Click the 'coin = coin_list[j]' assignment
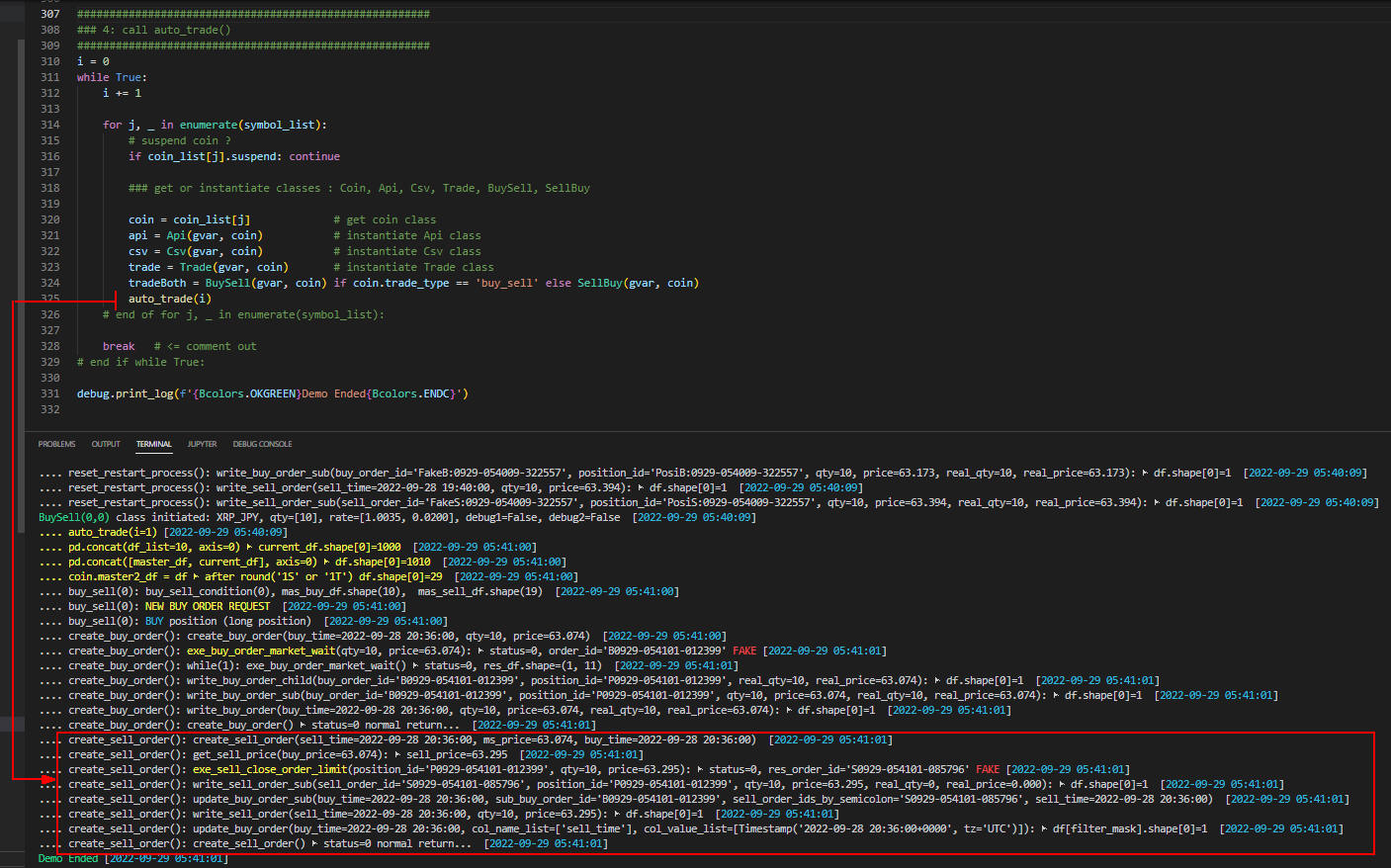 click(x=189, y=219)
